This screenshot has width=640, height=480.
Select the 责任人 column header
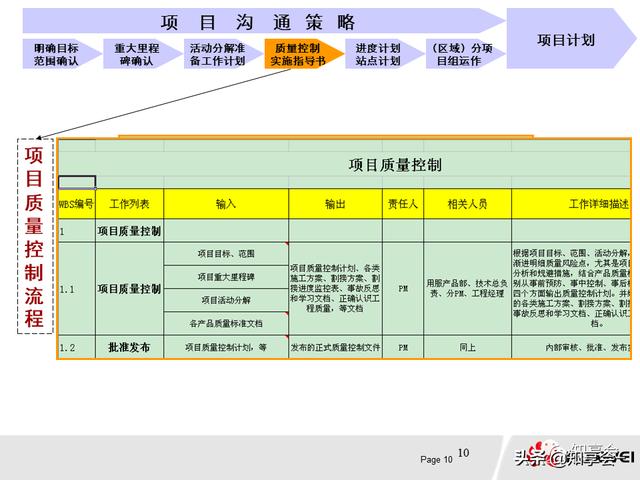coord(403,204)
